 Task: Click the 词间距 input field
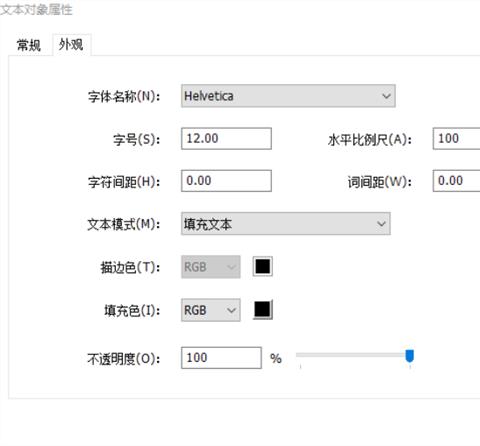tap(456, 181)
